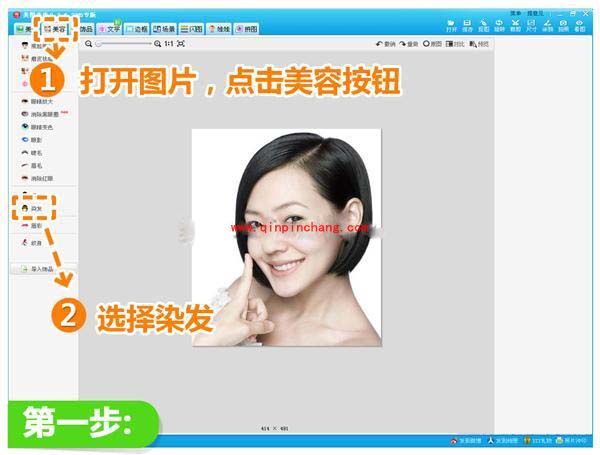The width and height of the screenshot is (600, 455).
Task: Select the 磨皮祛痘 skin smoothing tool
Action: point(37,59)
